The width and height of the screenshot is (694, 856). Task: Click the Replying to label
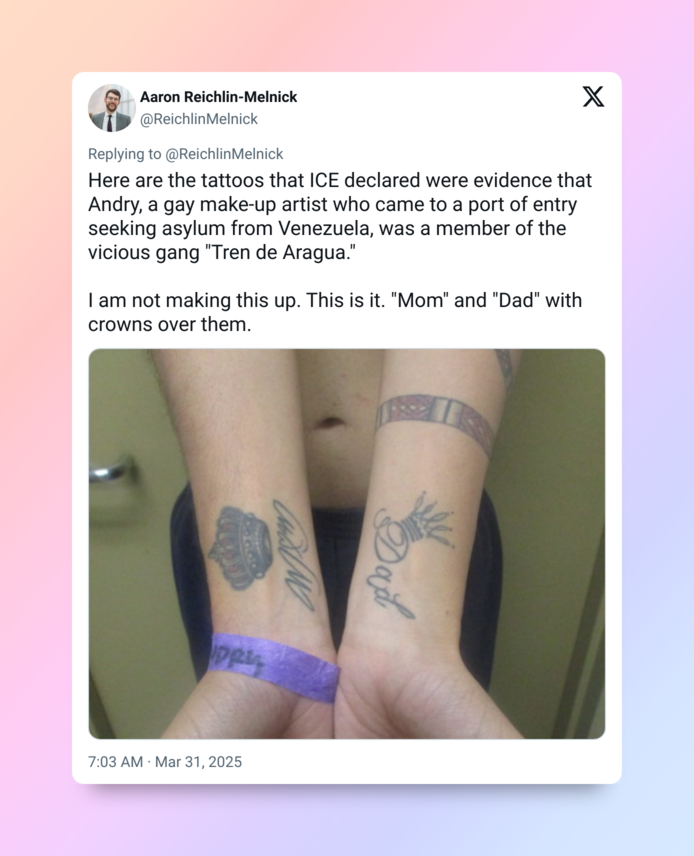tap(124, 154)
